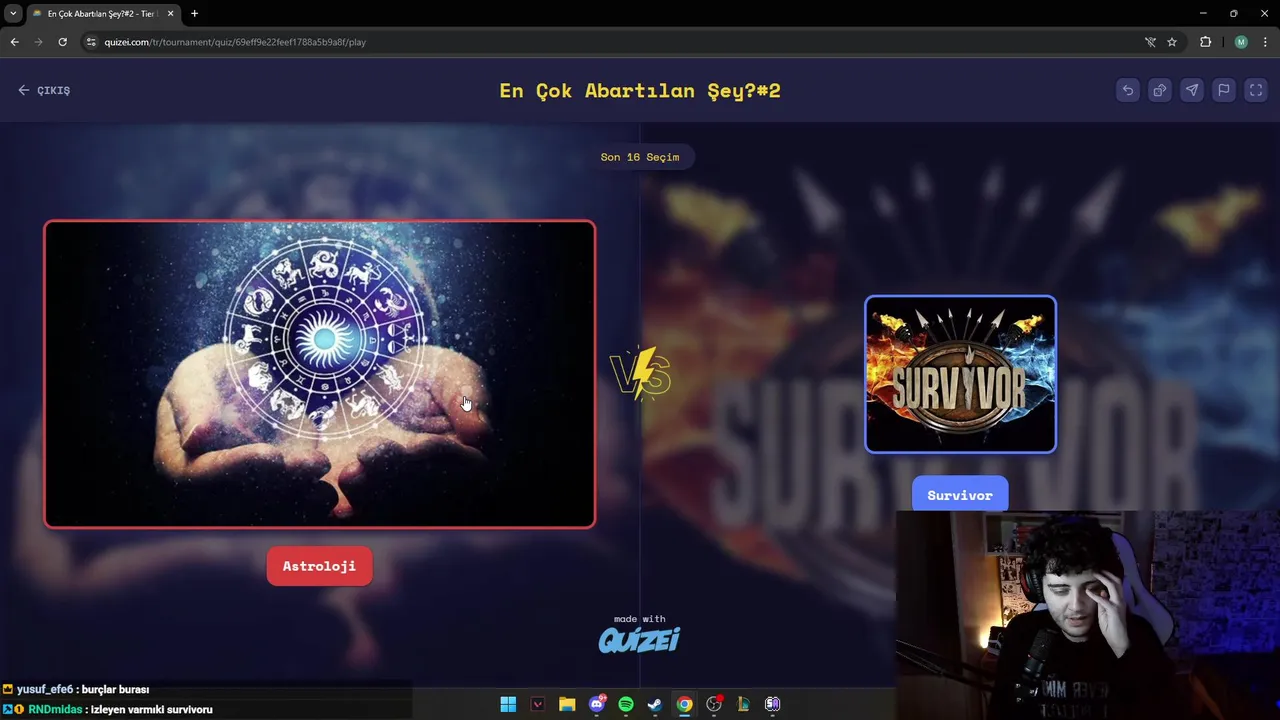Click the dice shuffle icon
1280x720 pixels.
pos(1159,90)
